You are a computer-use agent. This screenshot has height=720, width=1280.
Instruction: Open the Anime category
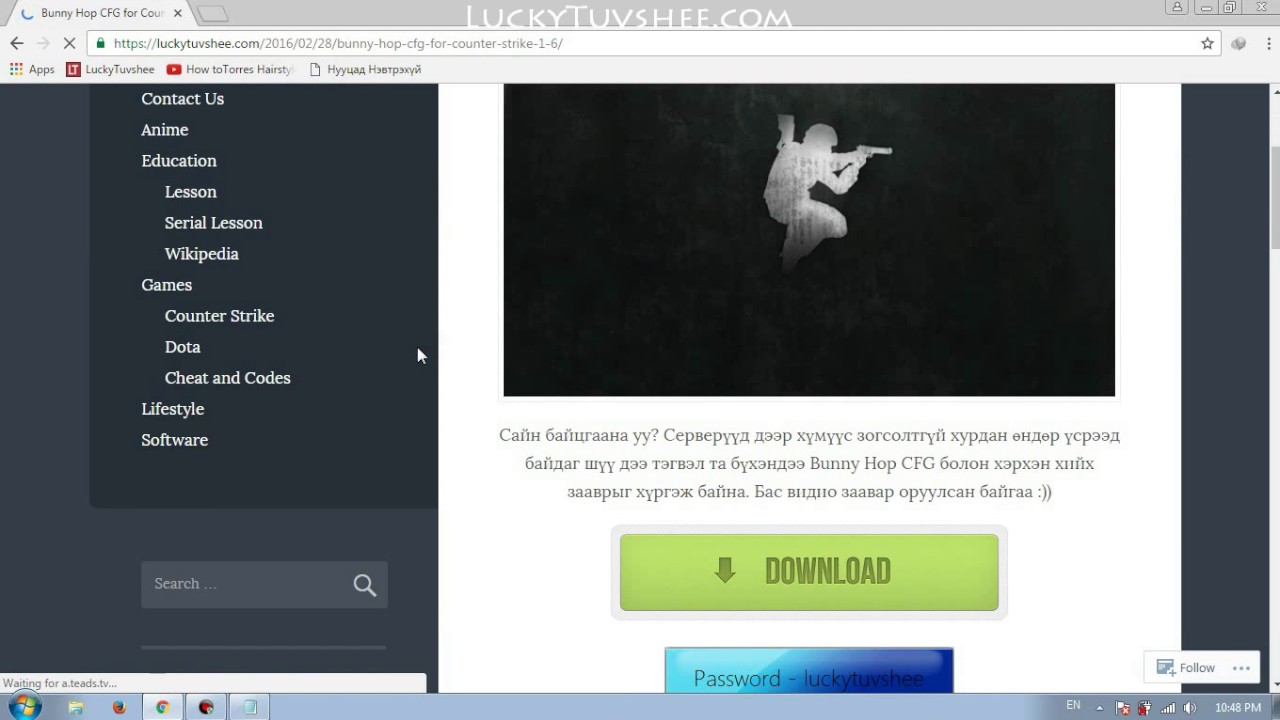[164, 129]
